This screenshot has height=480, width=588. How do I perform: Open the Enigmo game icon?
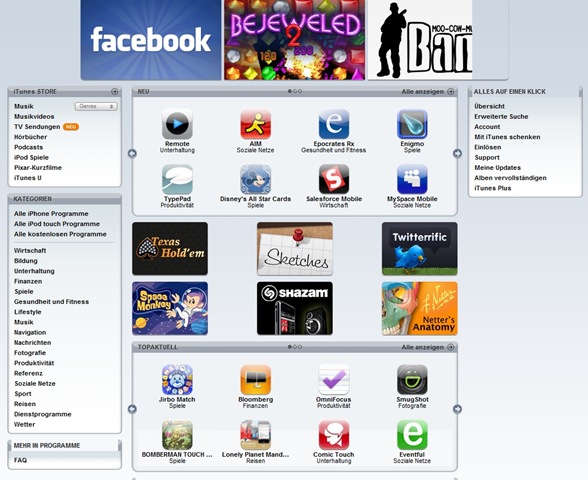(x=412, y=124)
